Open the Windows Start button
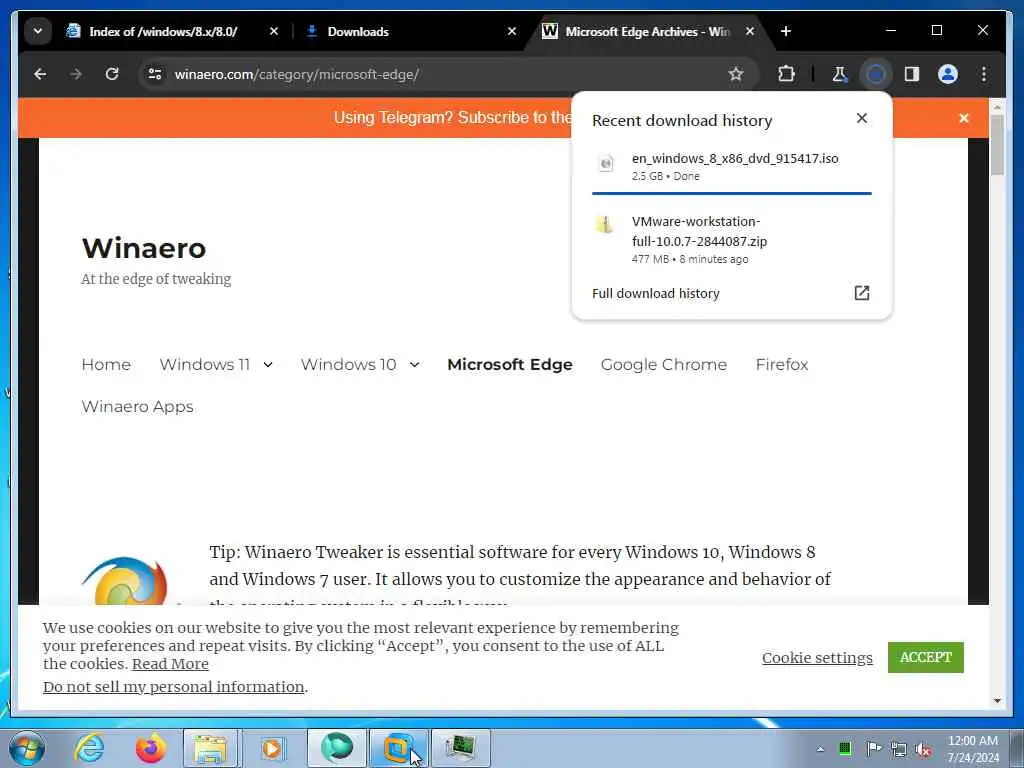1024x768 pixels. click(27, 748)
